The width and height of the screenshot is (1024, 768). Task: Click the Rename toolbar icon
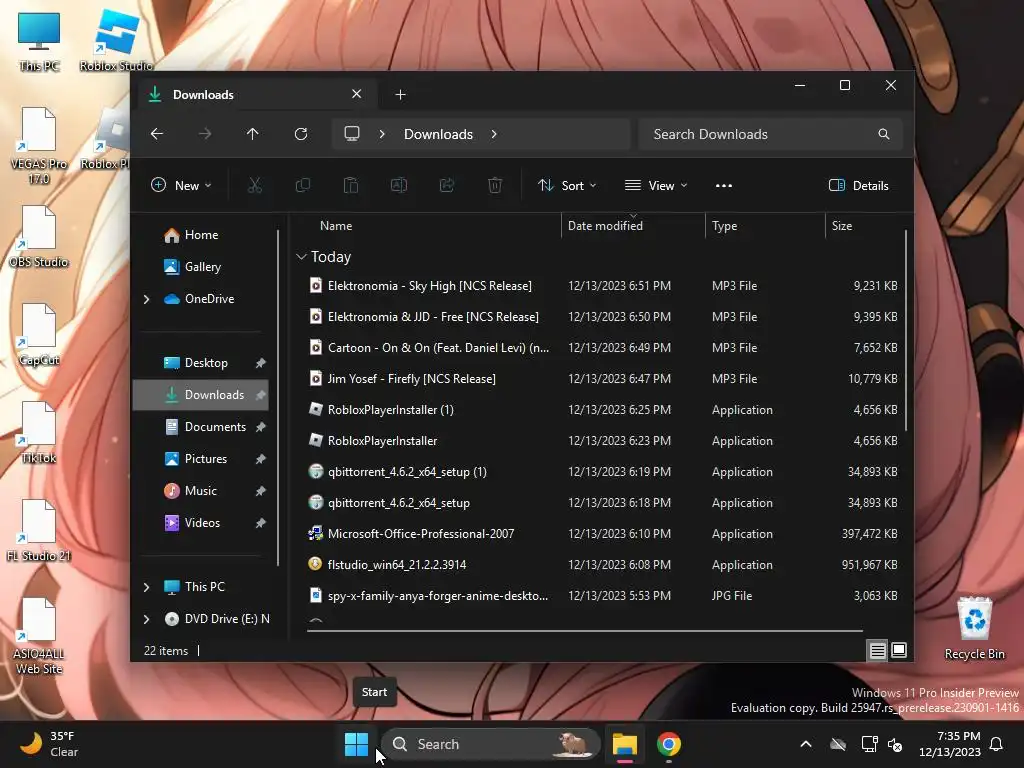click(399, 185)
